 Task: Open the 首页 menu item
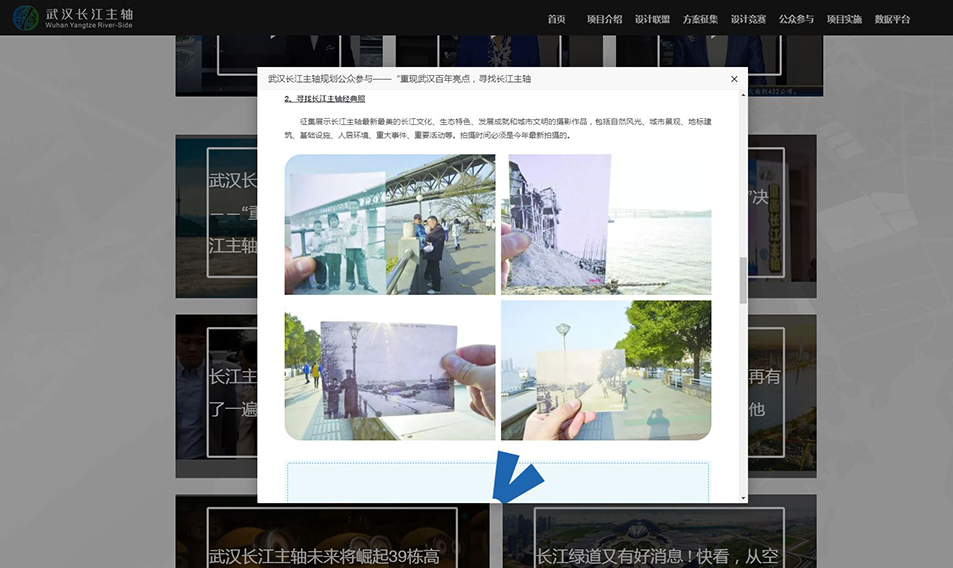(x=556, y=19)
